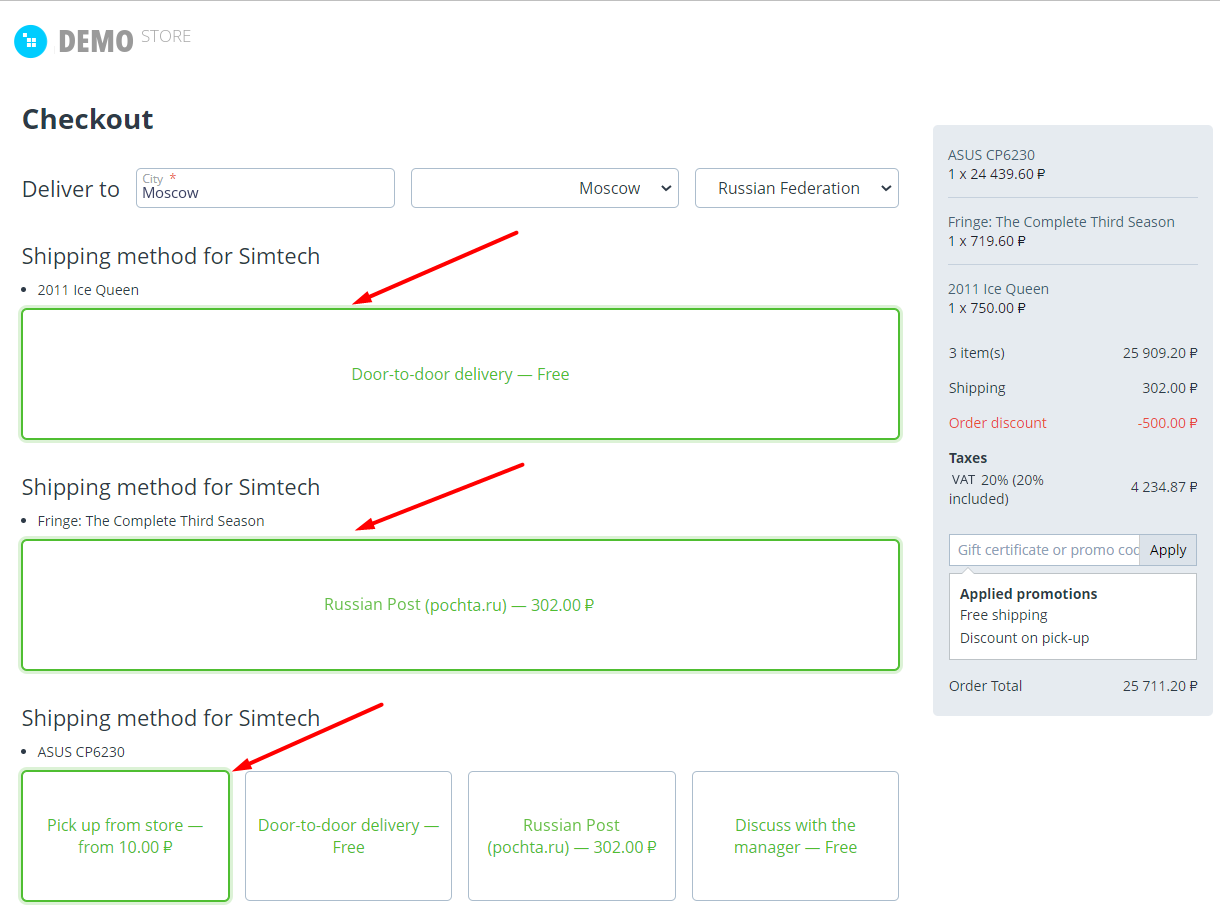Open the Russian Federation country dropdown
The image size is (1220, 907).
click(x=797, y=188)
